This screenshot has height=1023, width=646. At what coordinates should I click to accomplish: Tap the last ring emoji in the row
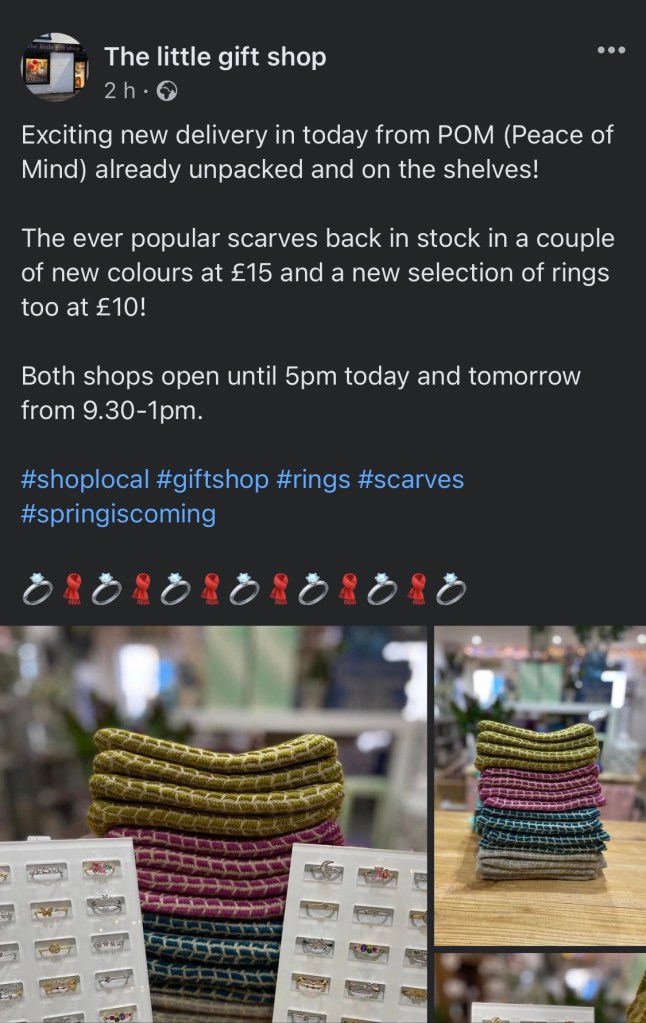point(451,588)
